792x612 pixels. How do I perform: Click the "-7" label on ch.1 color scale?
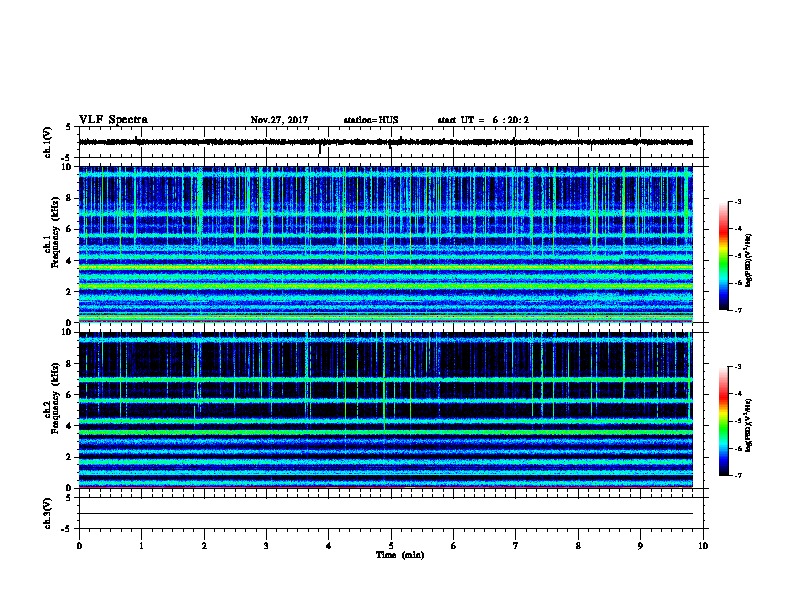tap(737, 310)
